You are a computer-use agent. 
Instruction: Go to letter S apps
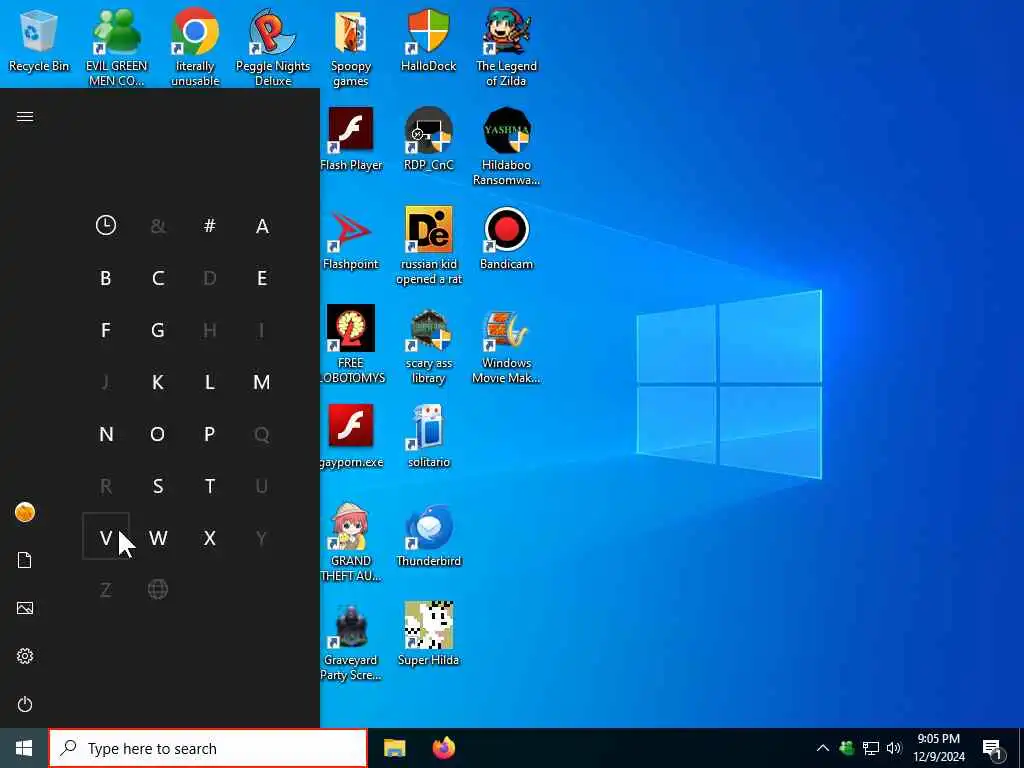coord(157,486)
